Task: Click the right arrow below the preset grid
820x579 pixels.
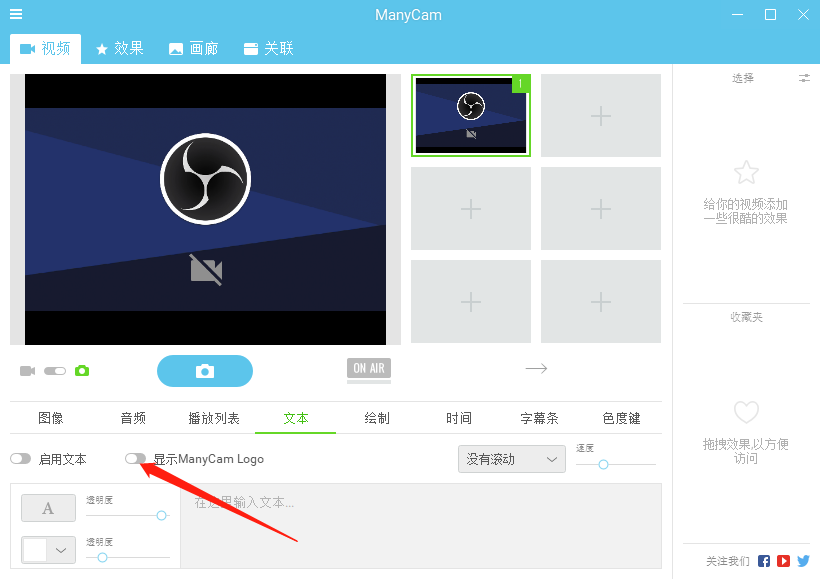Action: coord(536,369)
